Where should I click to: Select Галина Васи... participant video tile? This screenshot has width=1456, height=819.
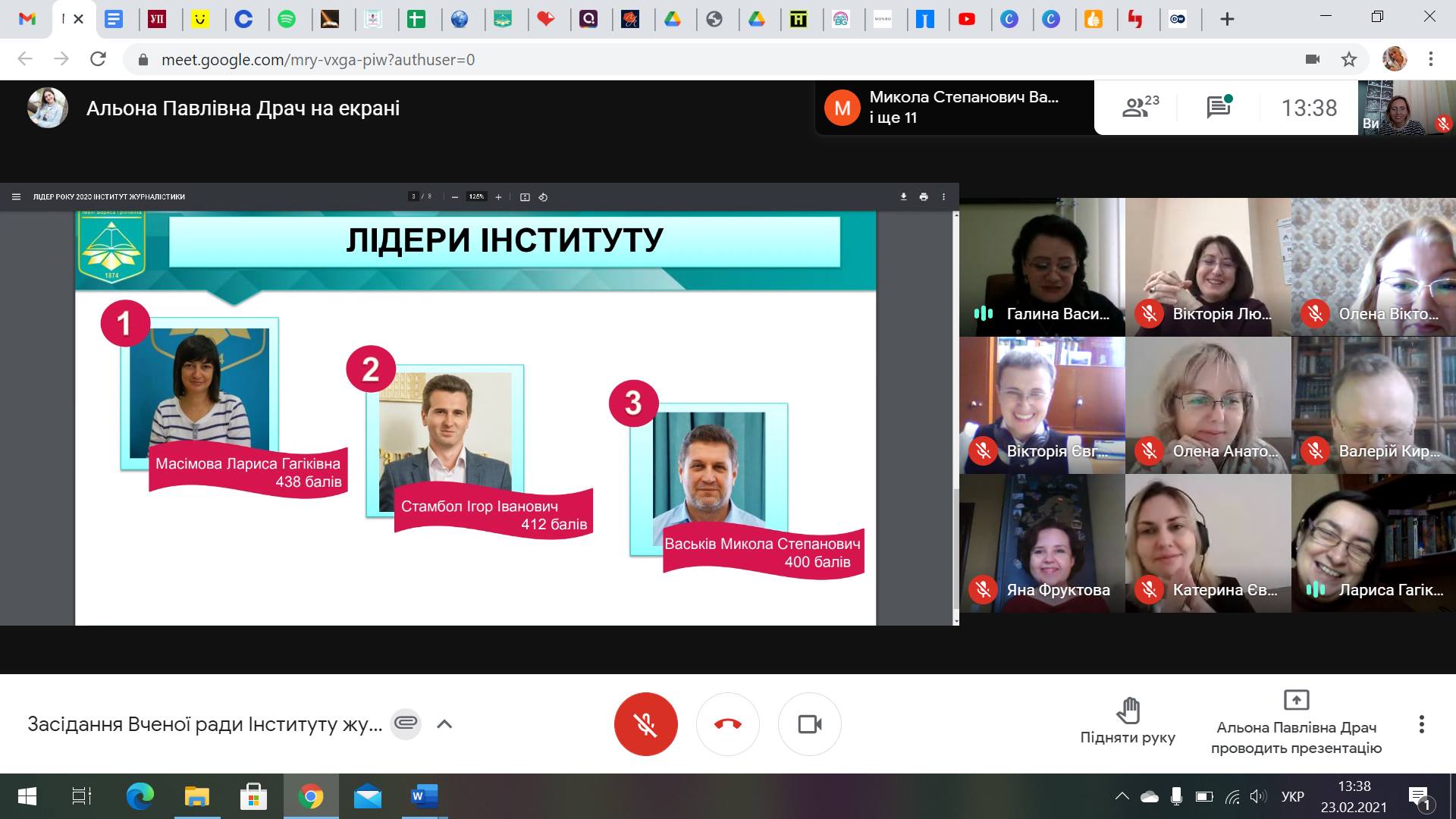[1042, 267]
